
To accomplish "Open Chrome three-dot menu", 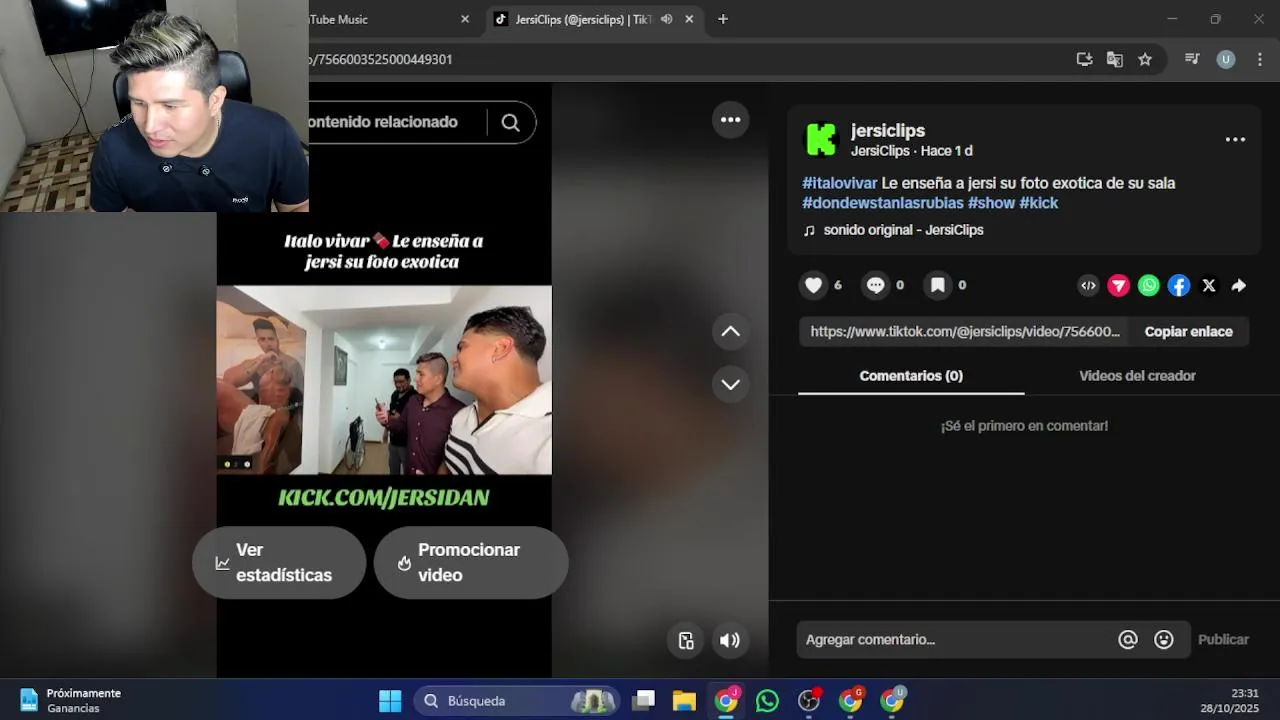I will (1260, 59).
